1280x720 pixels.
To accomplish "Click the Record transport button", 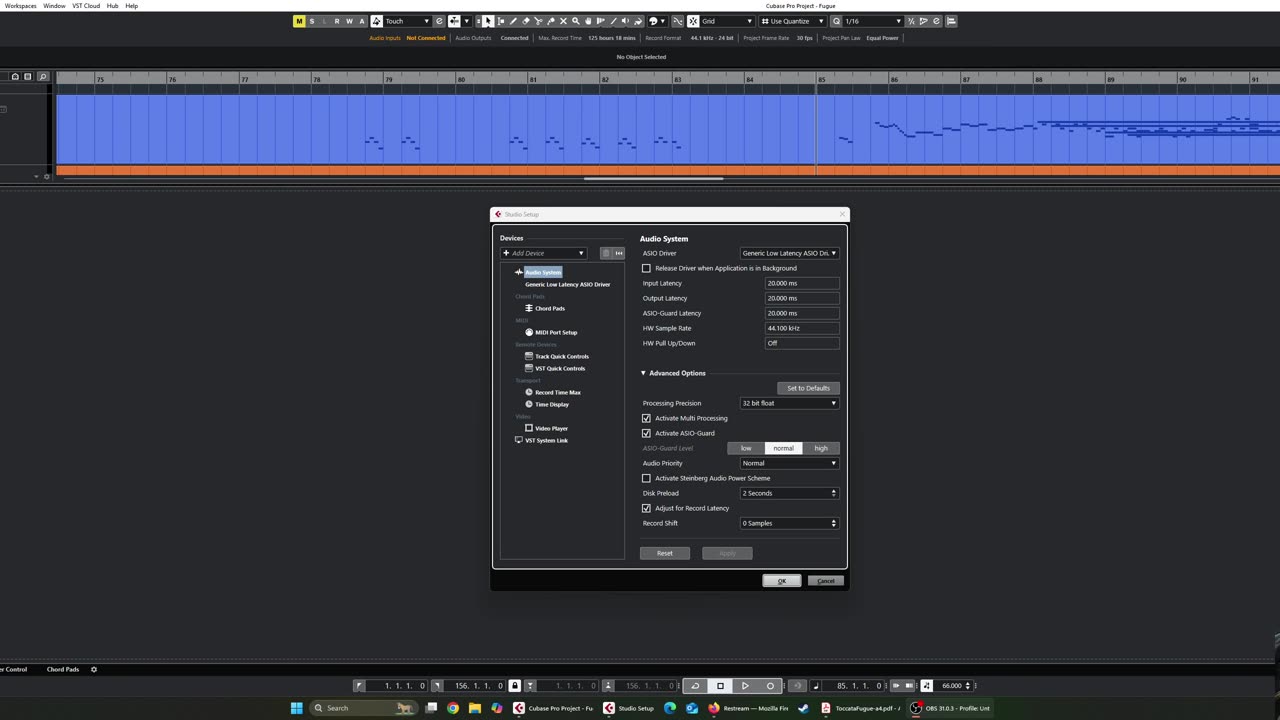I will (x=770, y=686).
